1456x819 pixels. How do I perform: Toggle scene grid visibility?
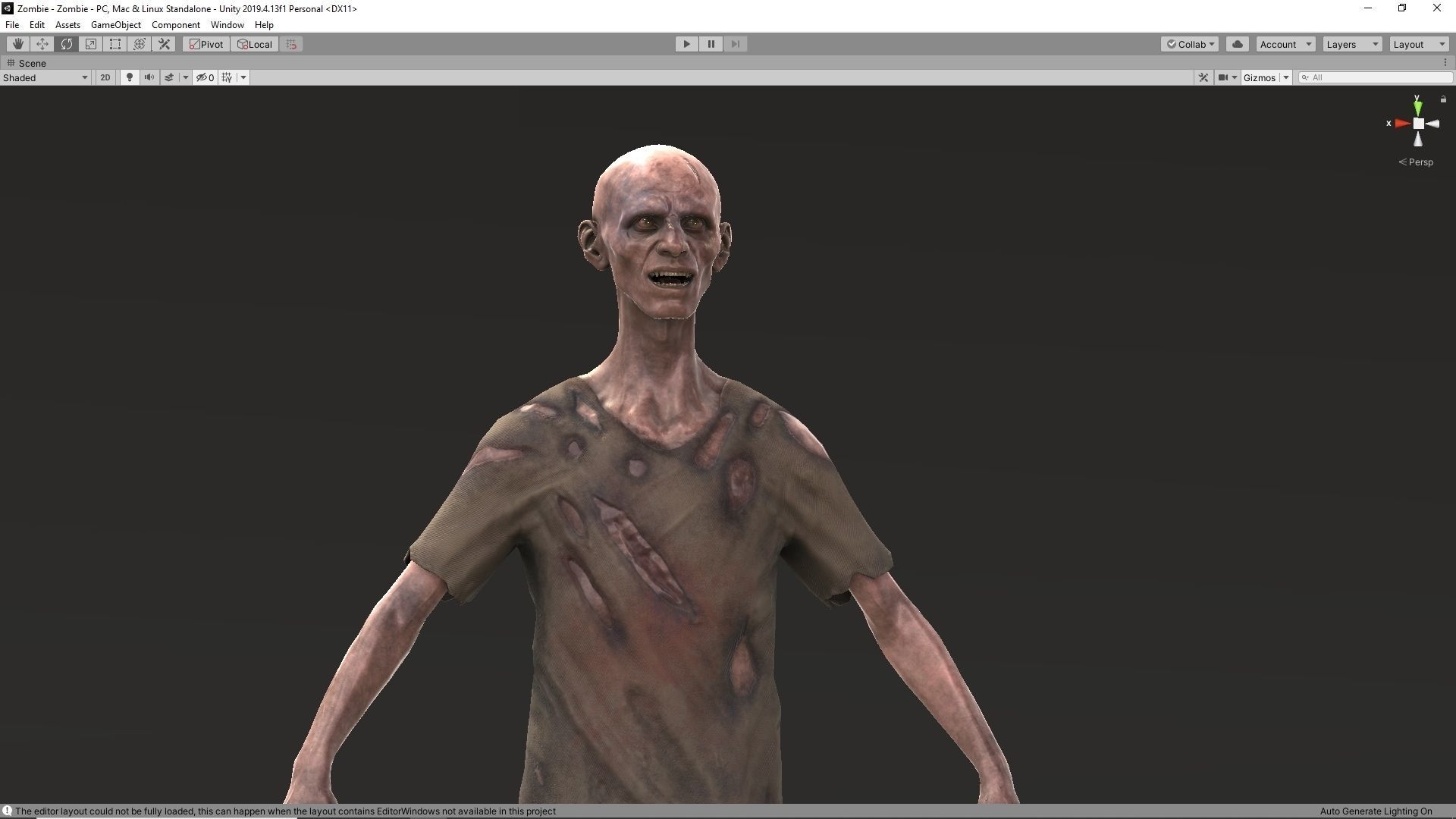click(227, 77)
